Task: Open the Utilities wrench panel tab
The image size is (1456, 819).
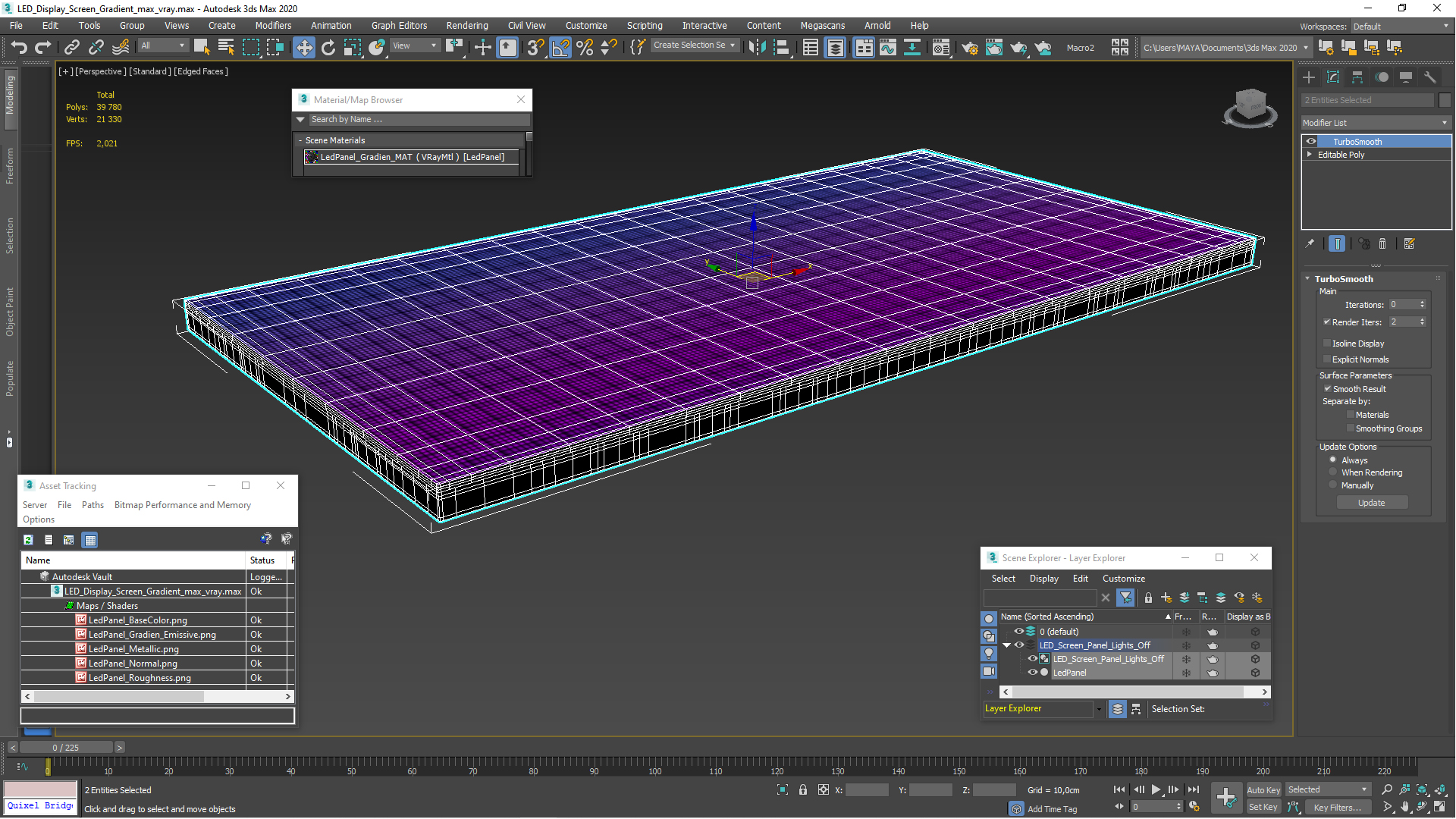Action: pyautogui.click(x=1430, y=77)
